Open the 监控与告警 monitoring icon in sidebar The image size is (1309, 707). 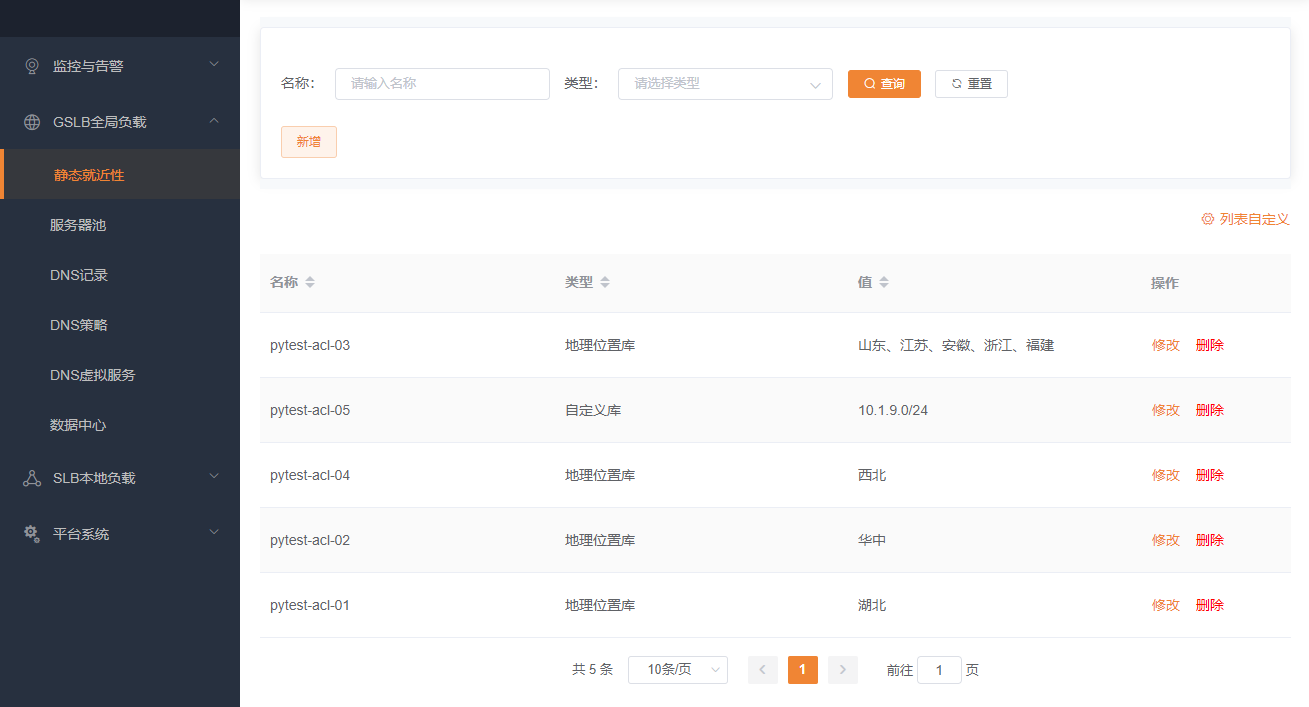31,65
